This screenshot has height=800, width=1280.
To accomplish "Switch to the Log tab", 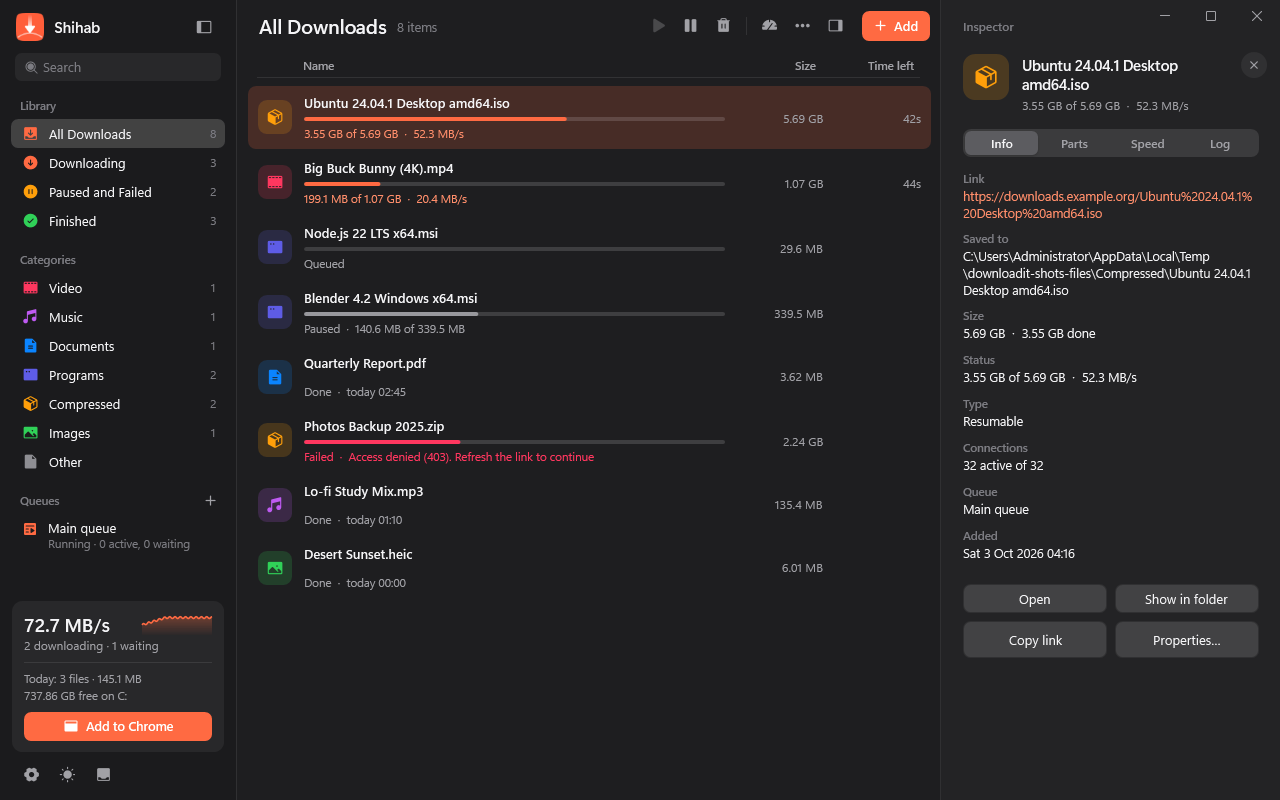I will pyautogui.click(x=1220, y=144).
